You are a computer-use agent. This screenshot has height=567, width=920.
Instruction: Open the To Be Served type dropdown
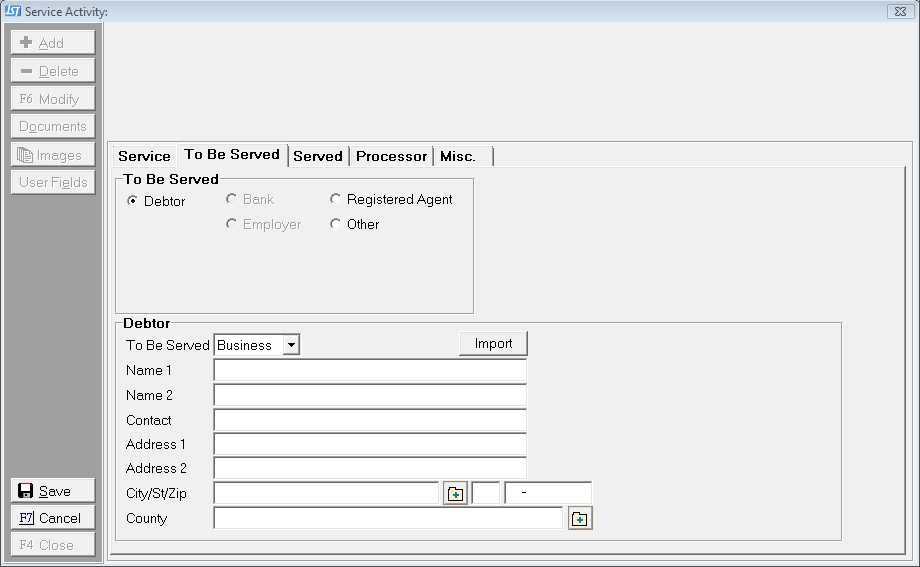290,345
